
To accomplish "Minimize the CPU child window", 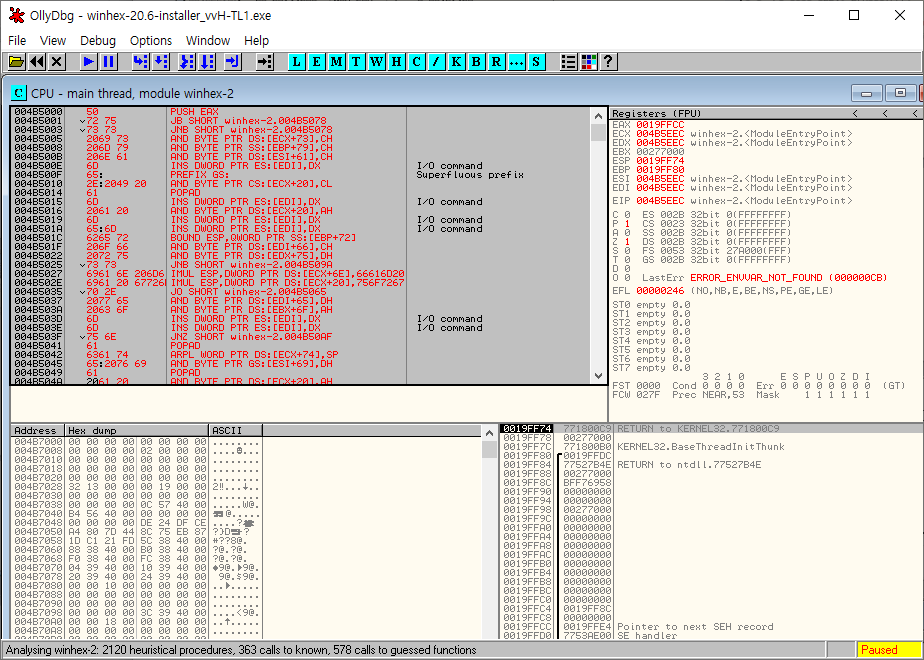I will [x=866, y=93].
